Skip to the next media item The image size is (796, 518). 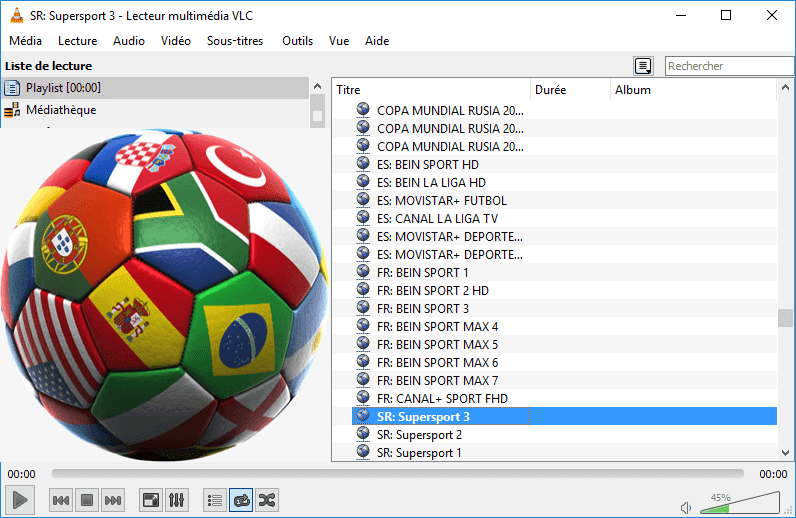coord(113,501)
